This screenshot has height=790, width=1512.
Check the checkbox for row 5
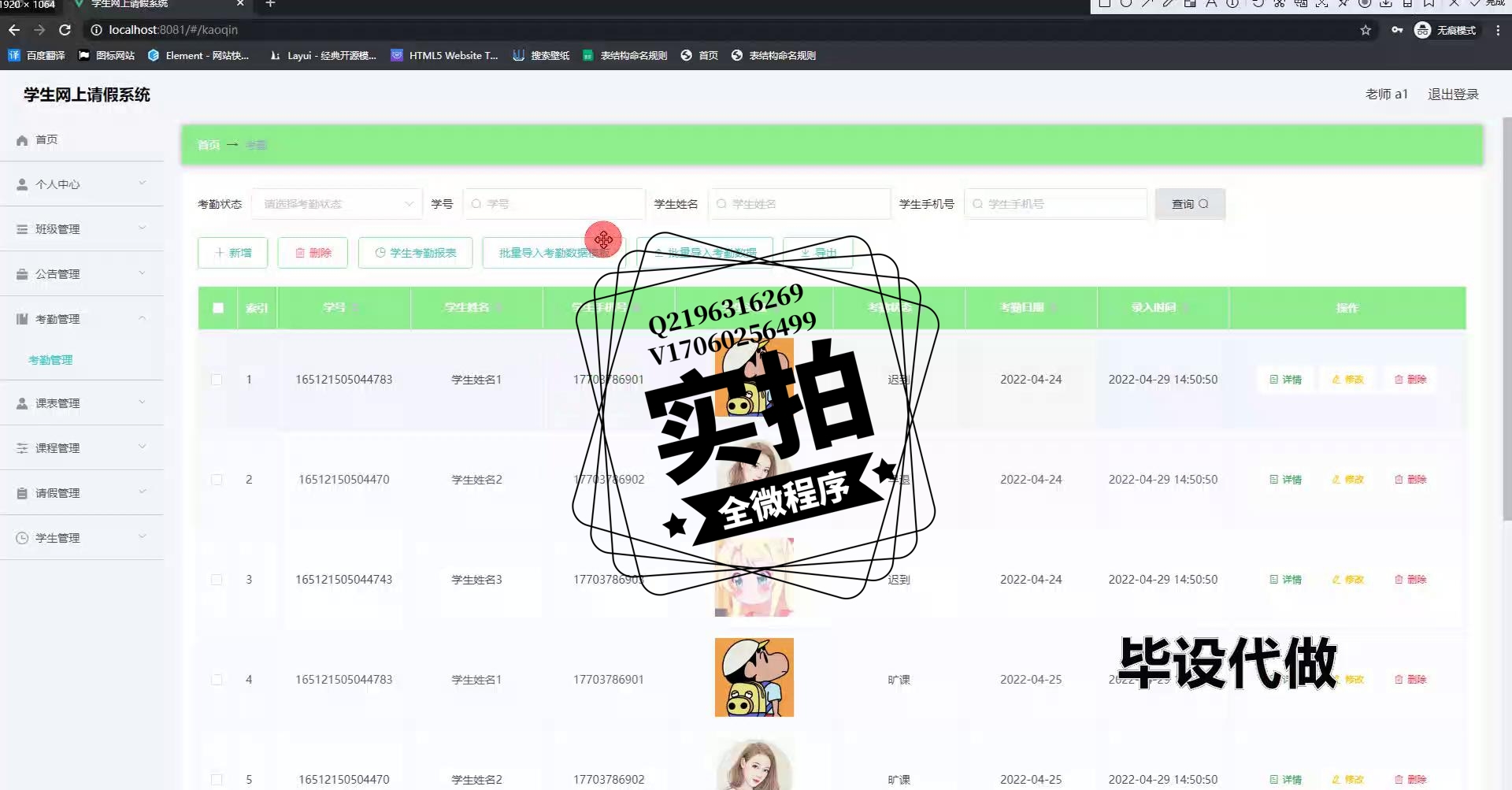tap(217, 780)
